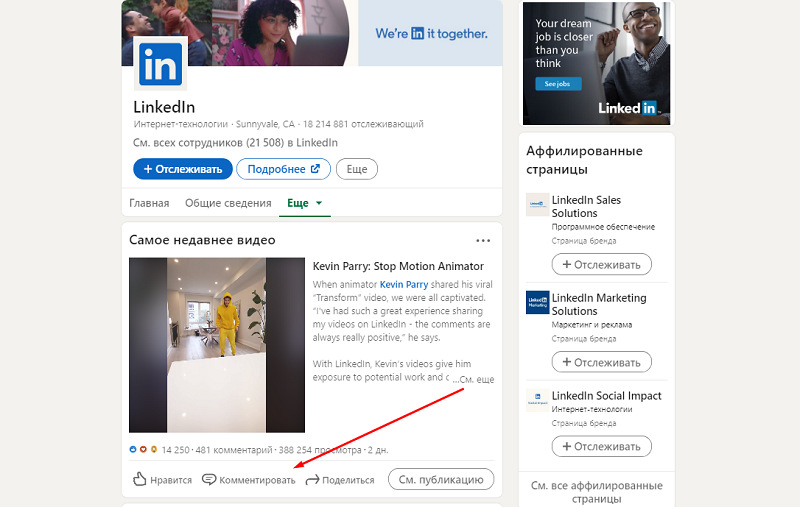Viewport: 800px width, 507px height.
Task: Click the LinkedIn Social Impact logo
Action: coord(537,400)
